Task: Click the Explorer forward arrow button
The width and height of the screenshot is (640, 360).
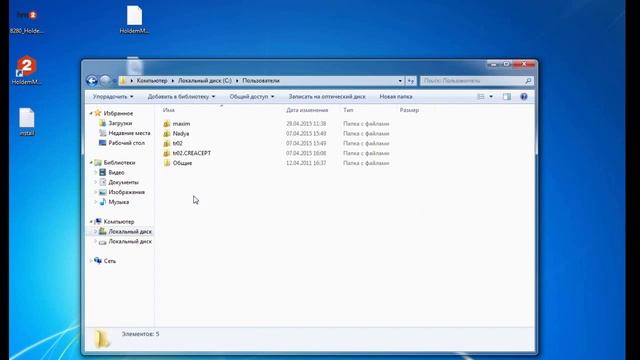Action: (105, 81)
